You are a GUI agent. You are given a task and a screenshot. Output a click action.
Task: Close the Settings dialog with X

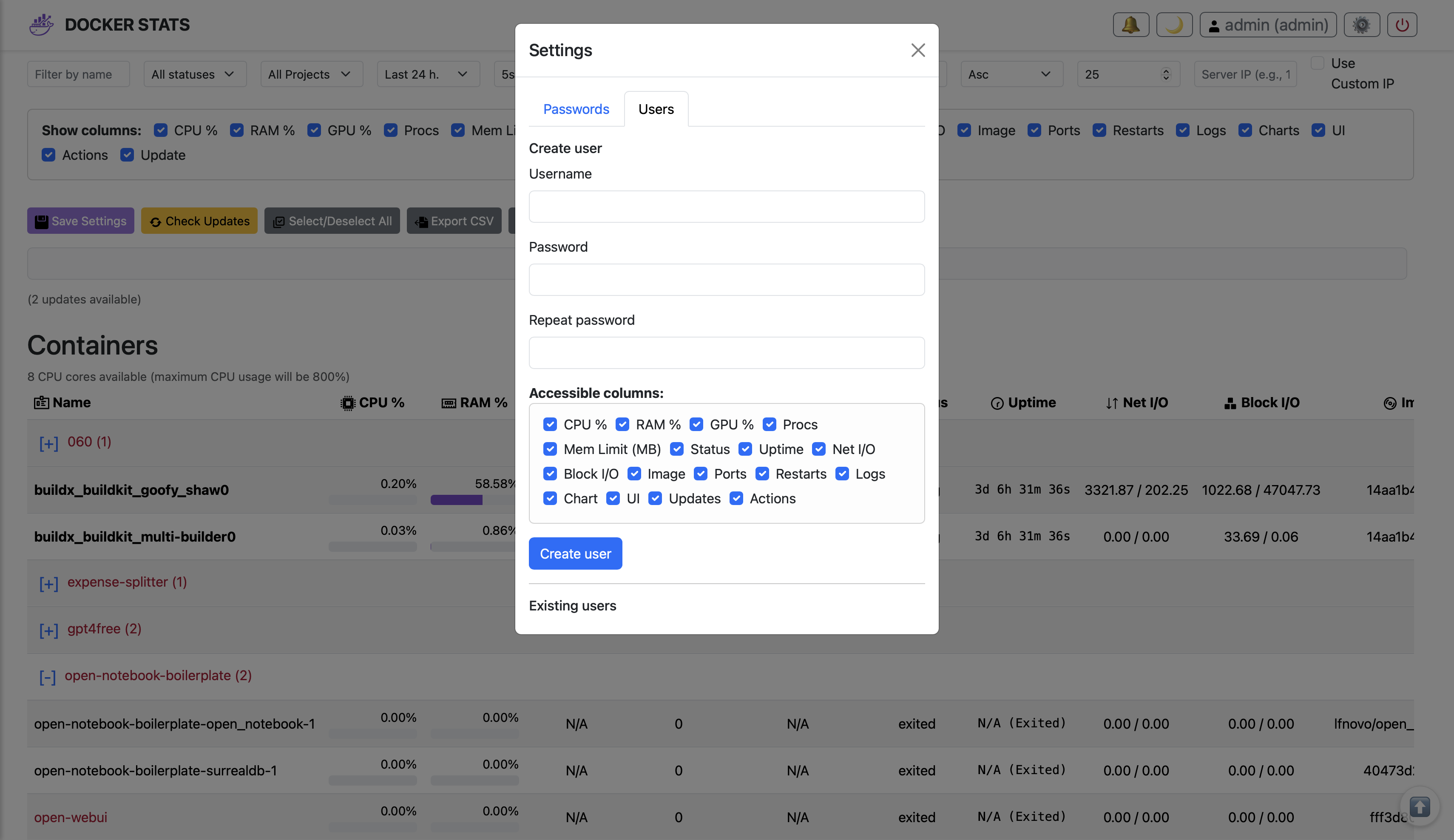pos(917,50)
